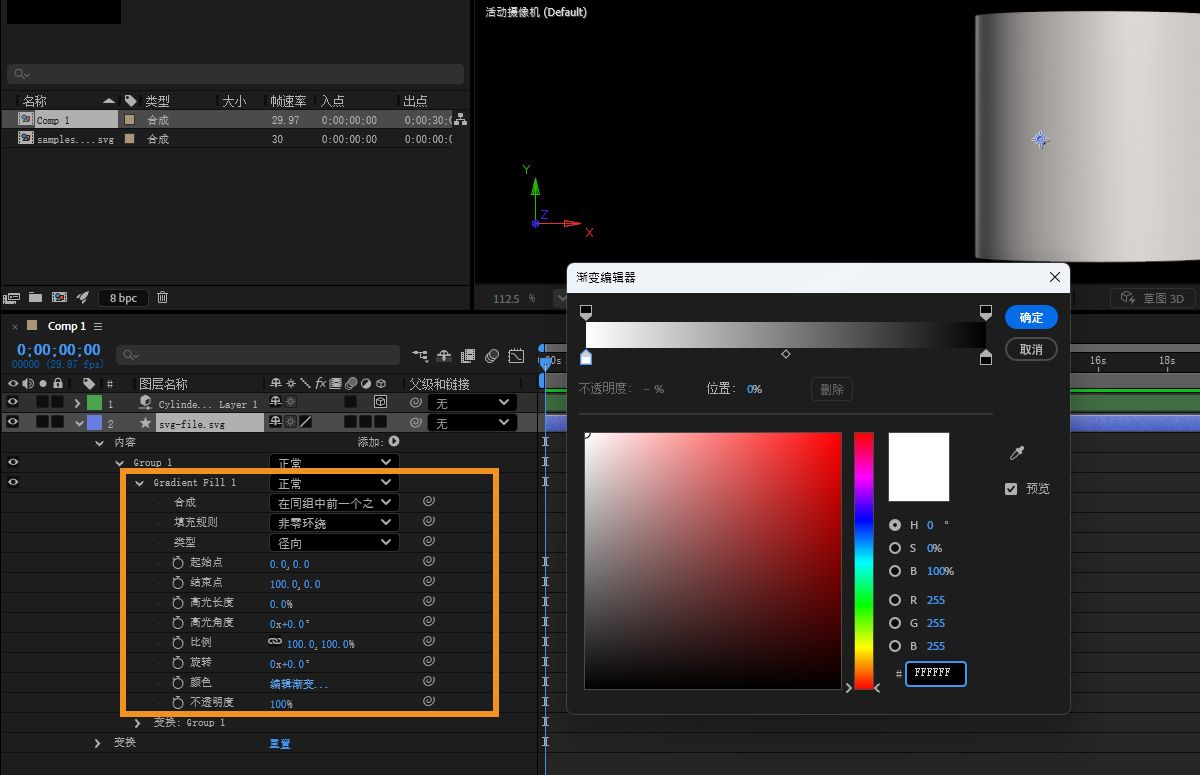Select the S saturation radio button
The width and height of the screenshot is (1200, 775).
tap(895, 548)
